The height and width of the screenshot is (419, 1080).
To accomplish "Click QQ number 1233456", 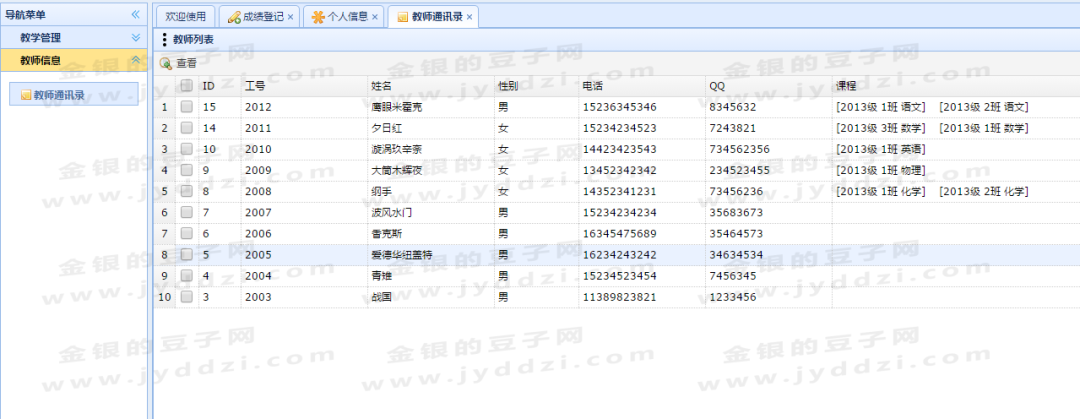I will 733,297.
